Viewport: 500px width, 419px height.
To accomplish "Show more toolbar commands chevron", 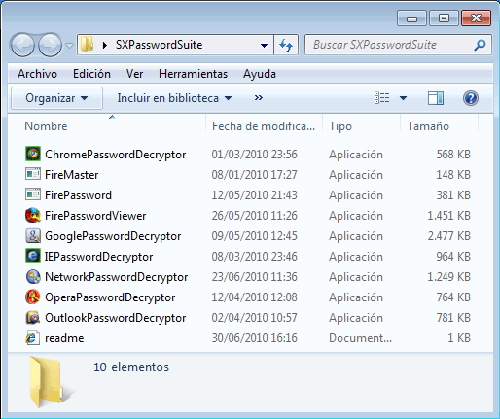I will pos(259,98).
